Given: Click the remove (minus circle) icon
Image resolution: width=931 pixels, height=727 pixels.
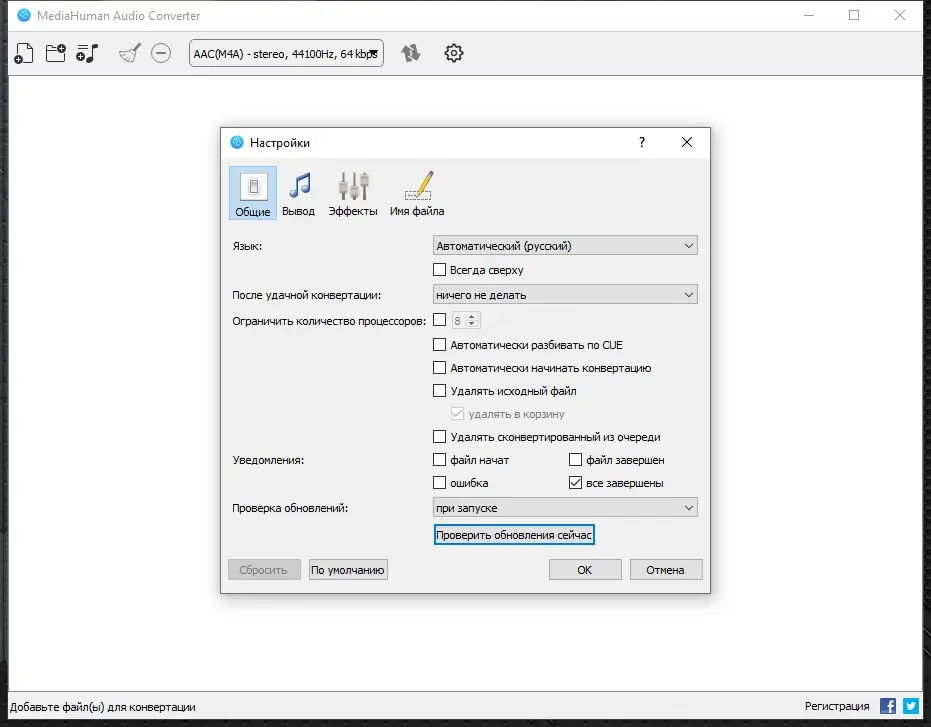Looking at the screenshot, I should (161, 53).
